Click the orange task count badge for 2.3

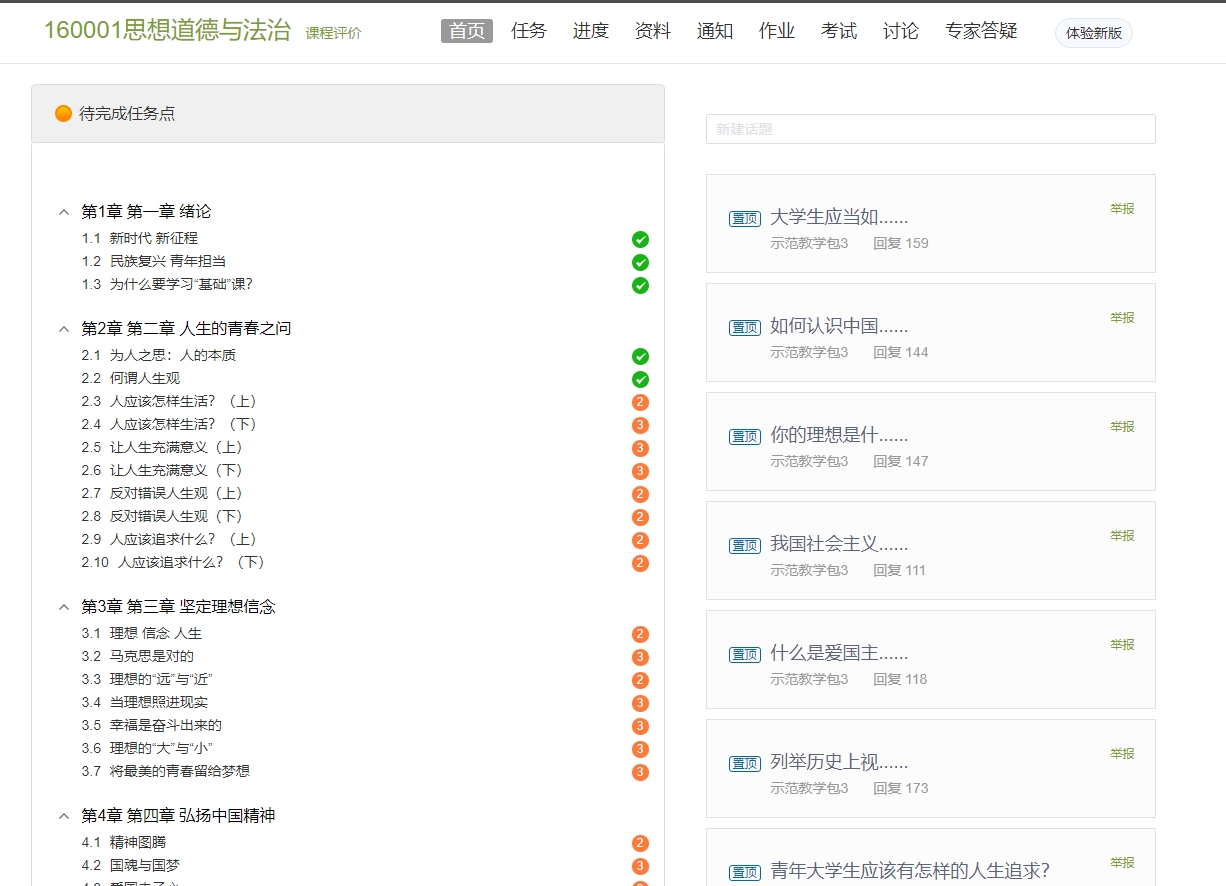640,403
